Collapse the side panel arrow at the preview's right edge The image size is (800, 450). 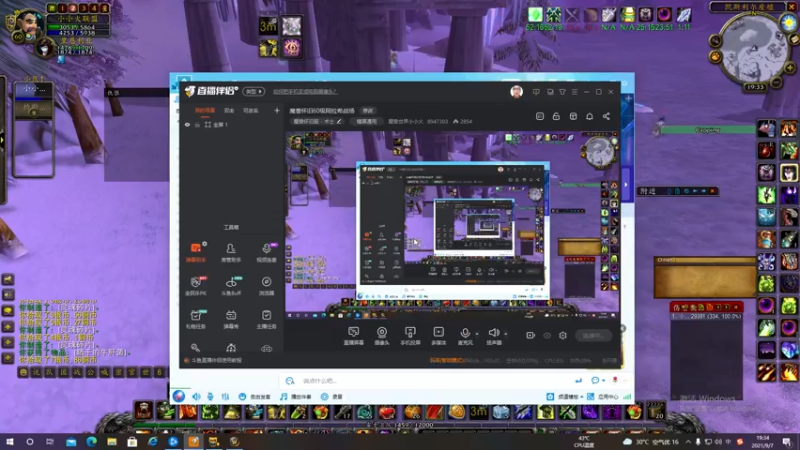coord(626,185)
